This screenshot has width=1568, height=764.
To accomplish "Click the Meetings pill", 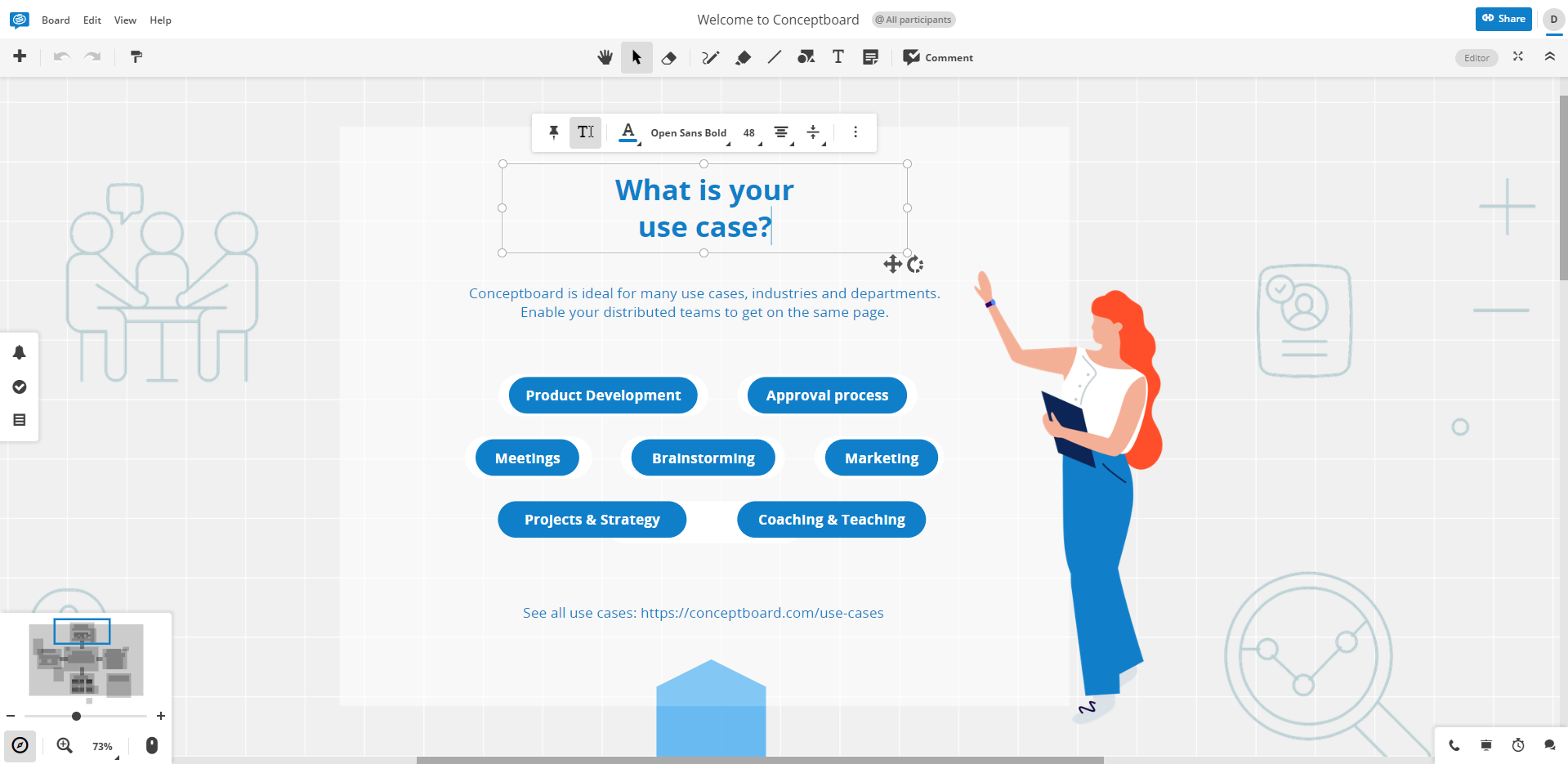I will point(527,458).
